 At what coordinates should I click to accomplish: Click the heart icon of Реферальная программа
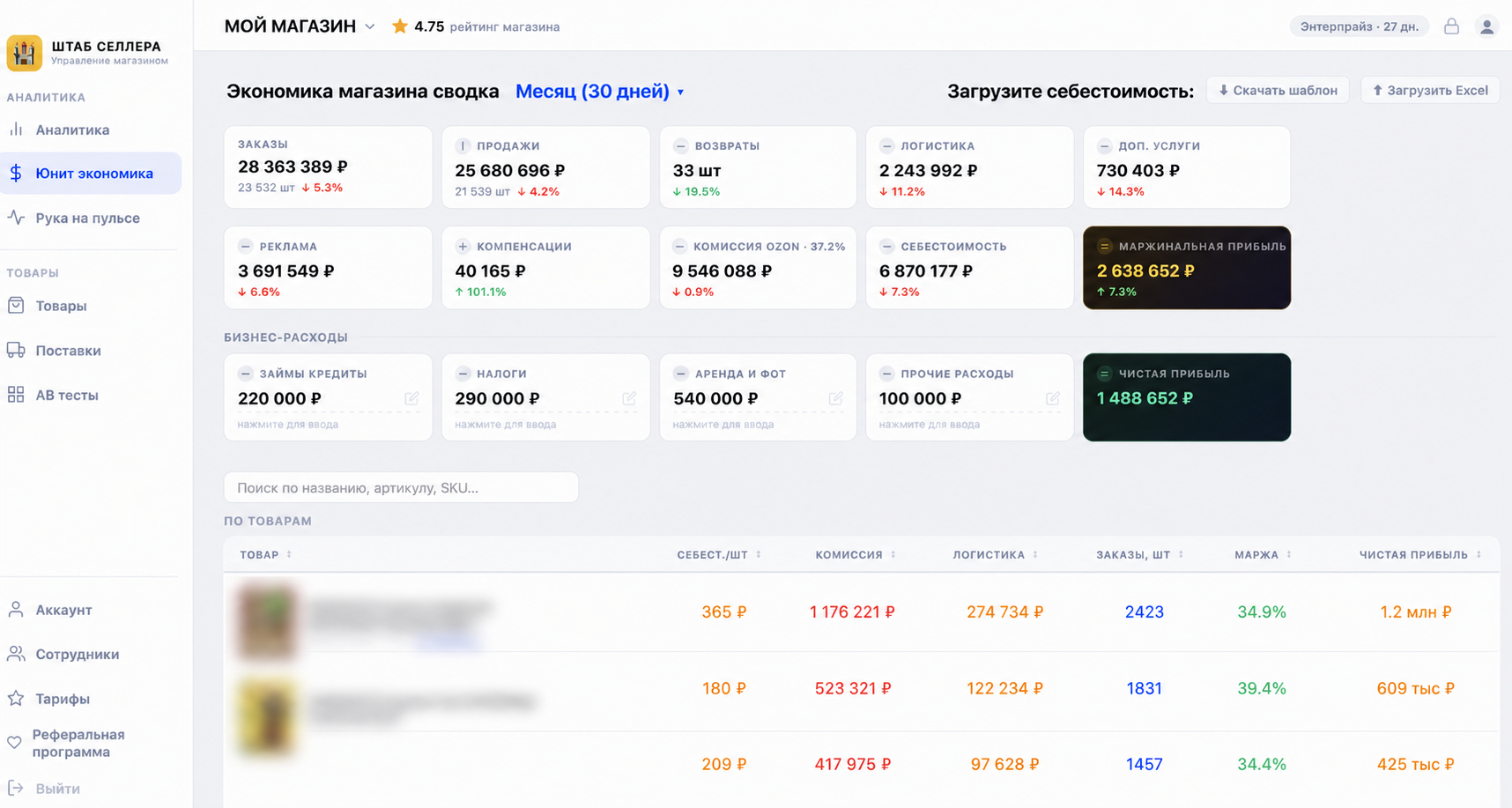14,743
